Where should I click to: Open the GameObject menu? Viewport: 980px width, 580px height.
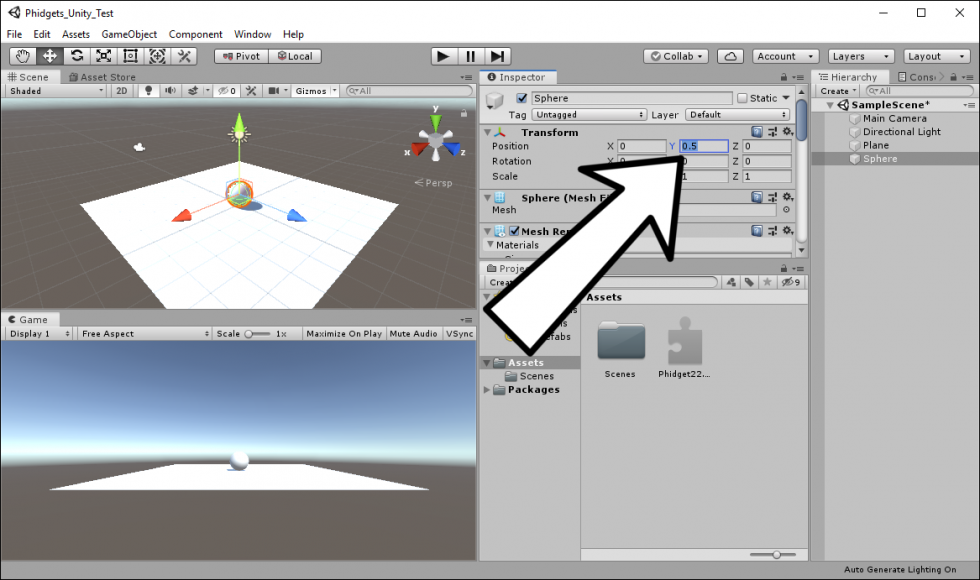[x=129, y=34]
